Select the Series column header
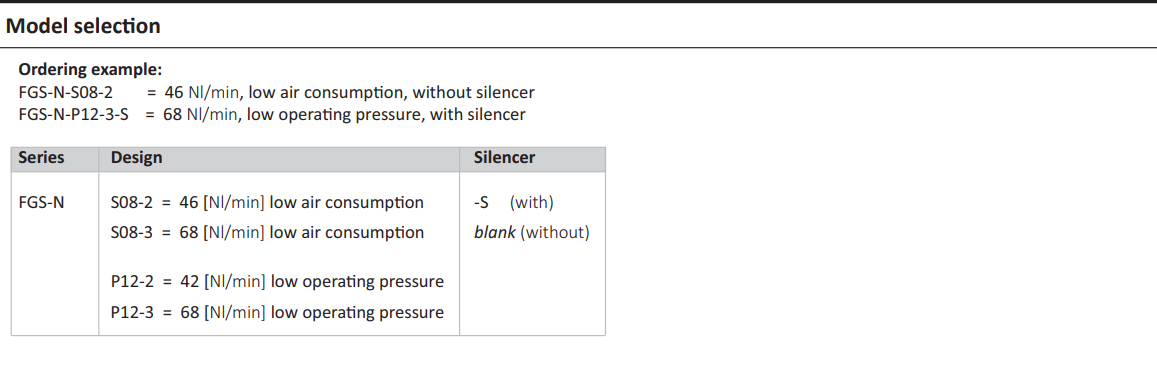This screenshot has height=365, width=1157. coord(41,158)
